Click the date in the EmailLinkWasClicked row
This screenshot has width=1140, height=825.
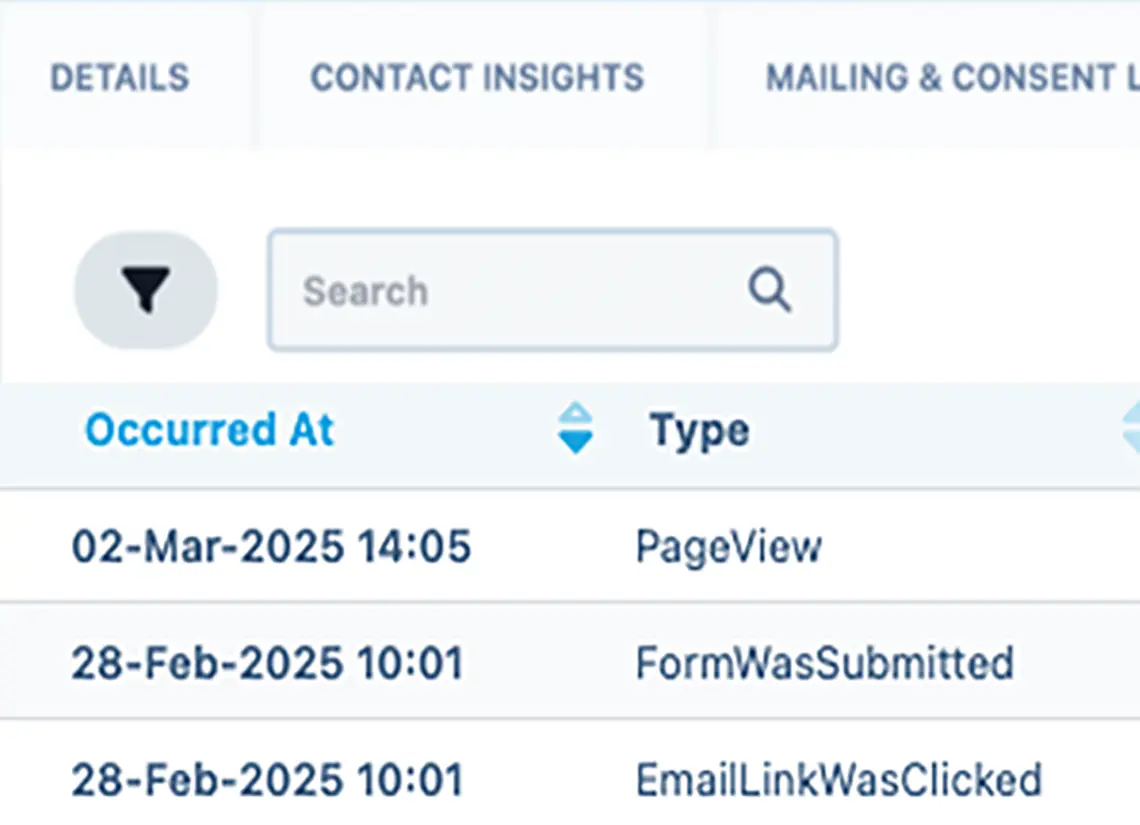pos(267,779)
